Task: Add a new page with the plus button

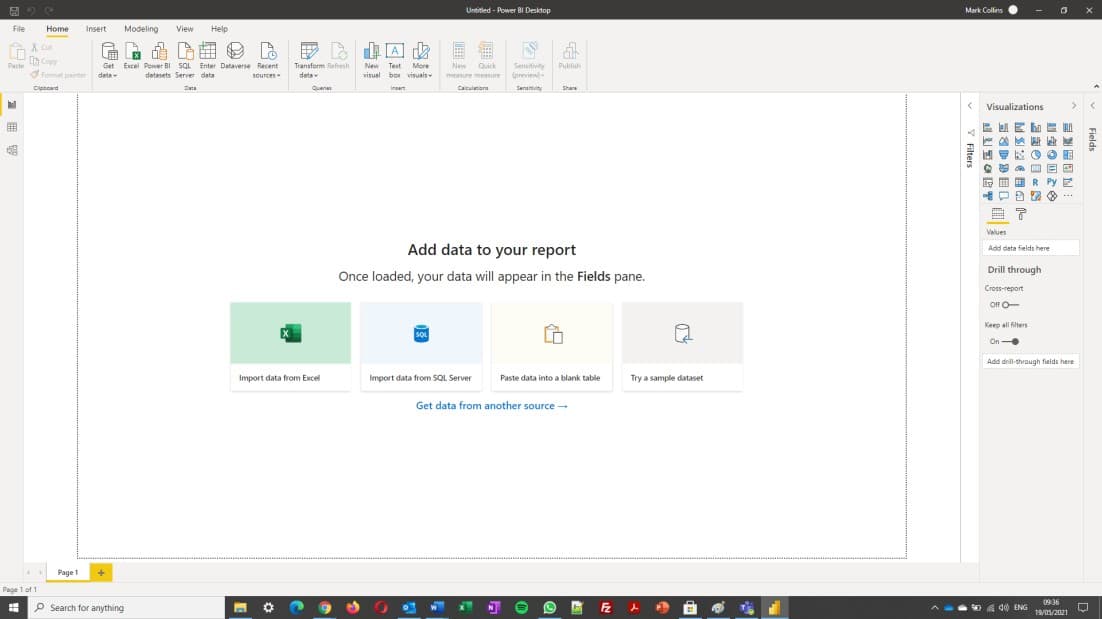Action: point(101,573)
